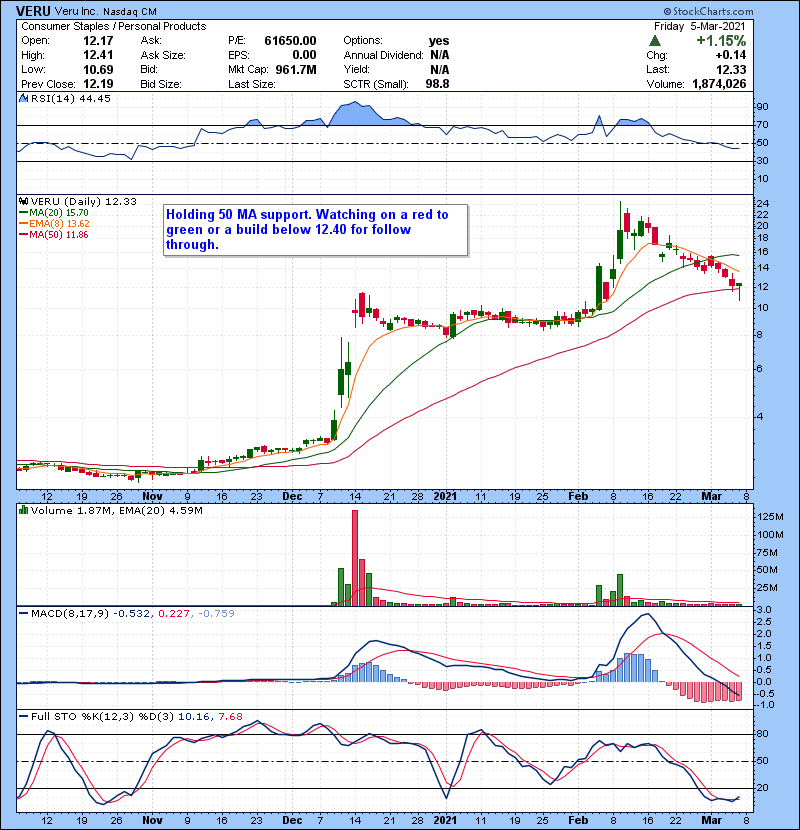Click the volume bars icon beside Volume label

point(23,510)
